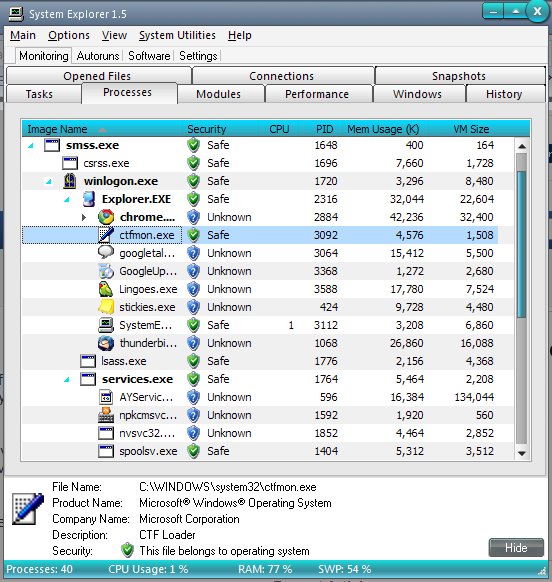The image size is (552, 582).
Task: Collapse the services.exe tree node
Action: (67, 380)
